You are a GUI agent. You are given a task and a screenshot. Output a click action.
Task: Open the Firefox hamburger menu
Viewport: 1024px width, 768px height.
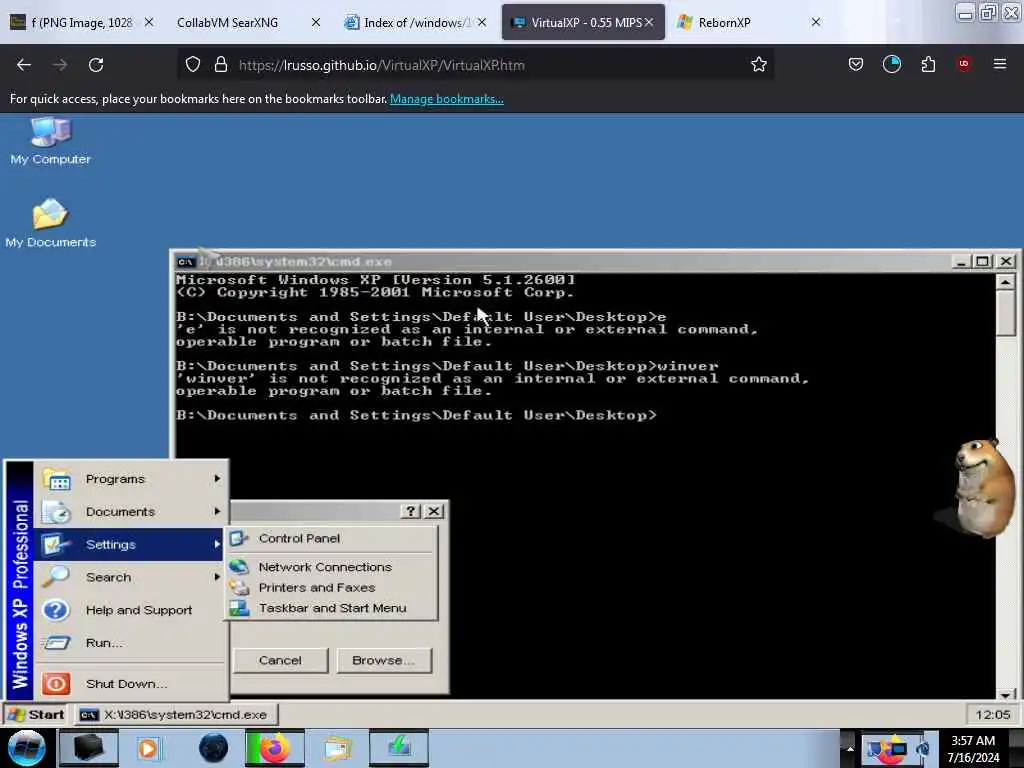[x=999, y=64]
